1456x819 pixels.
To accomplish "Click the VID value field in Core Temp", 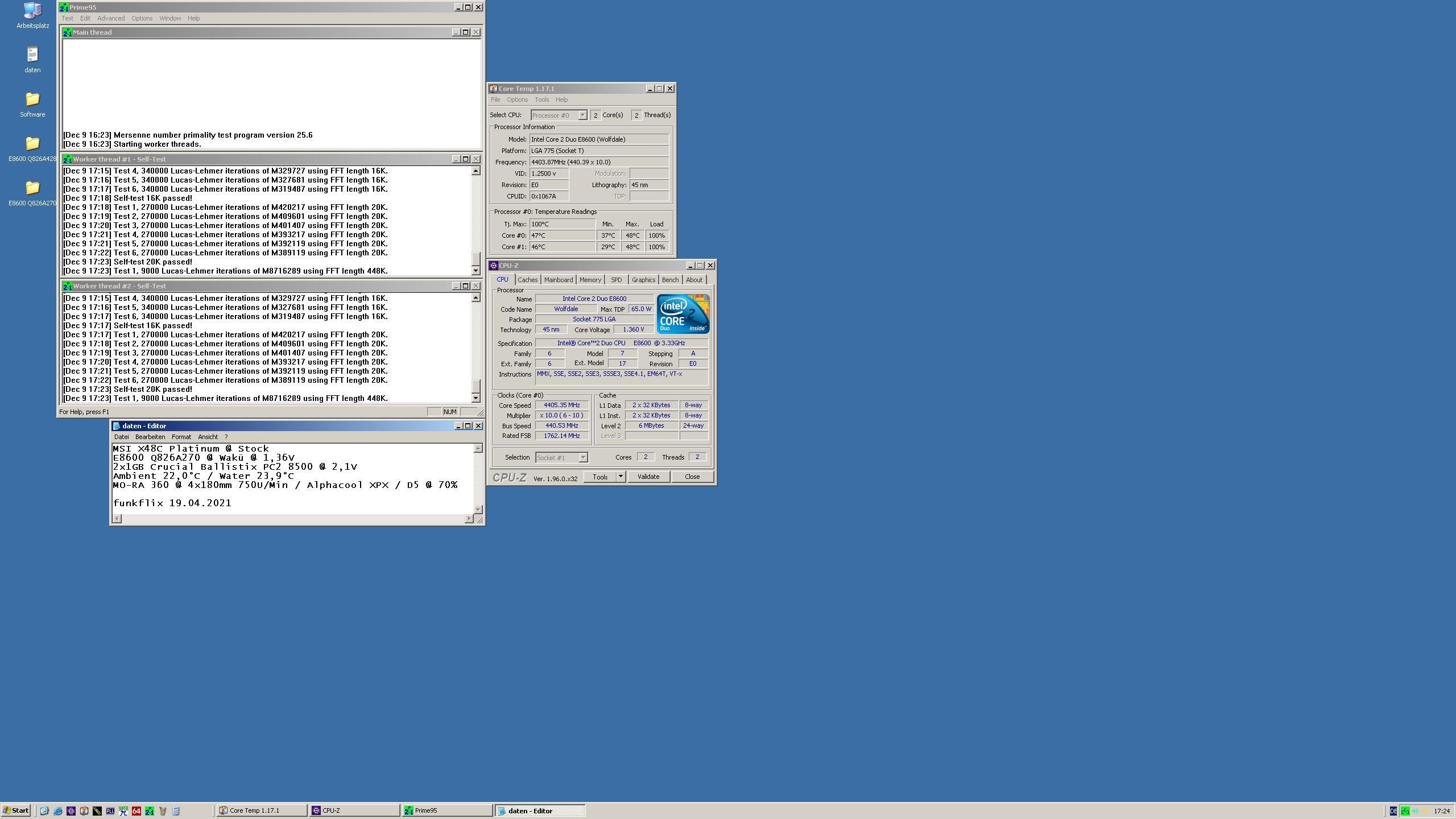I will click(549, 173).
